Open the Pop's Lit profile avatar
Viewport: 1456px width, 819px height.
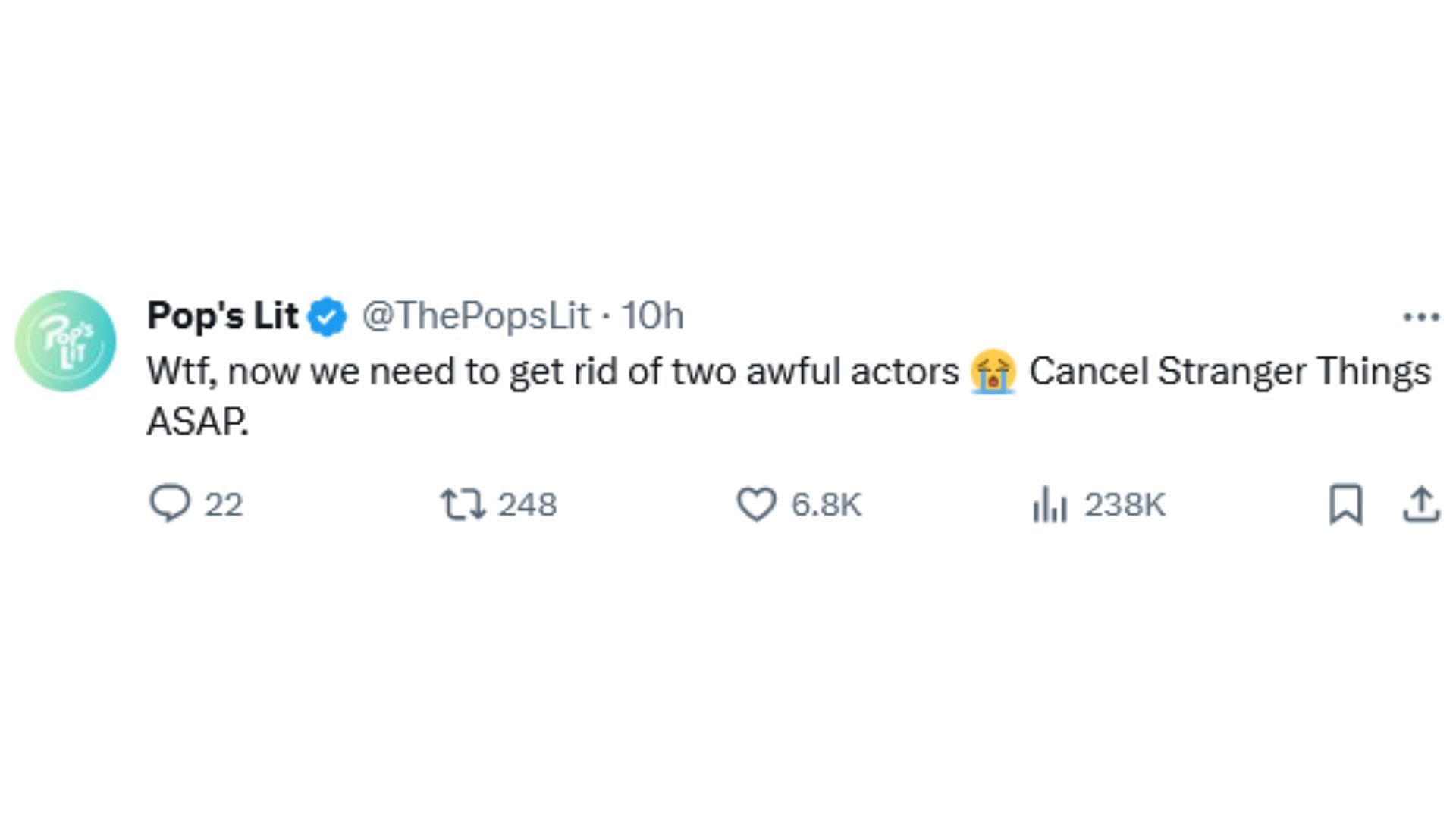coord(66,341)
